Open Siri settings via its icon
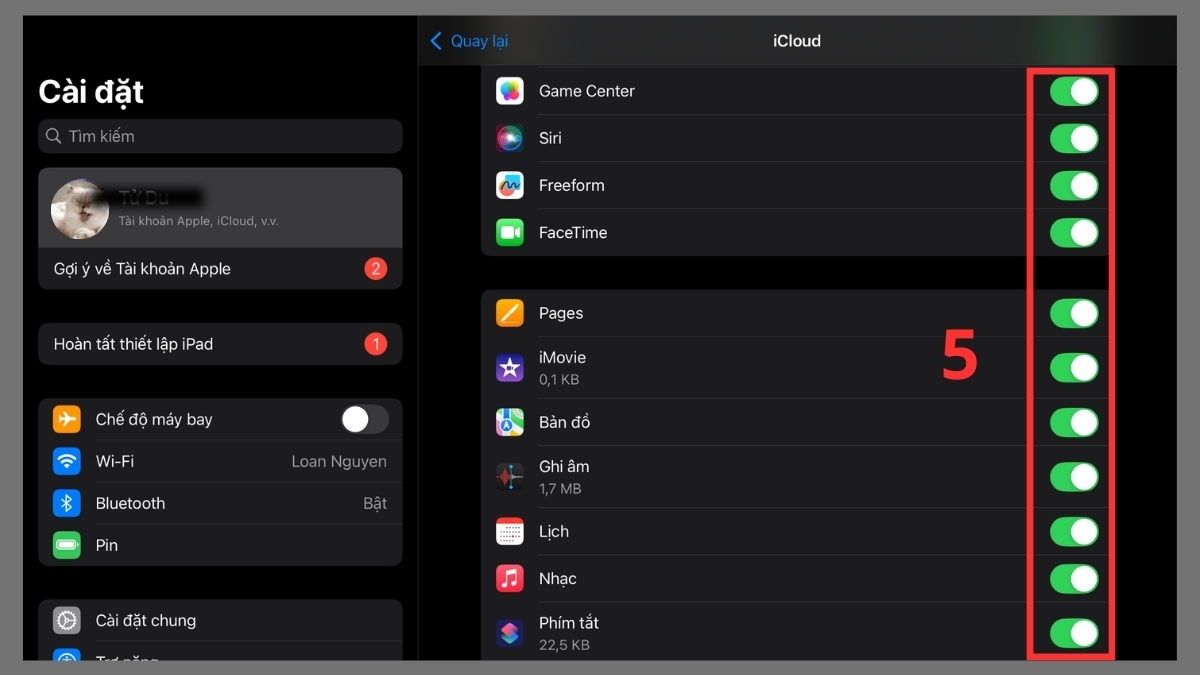 pyautogui.click(x=510, y=138)
